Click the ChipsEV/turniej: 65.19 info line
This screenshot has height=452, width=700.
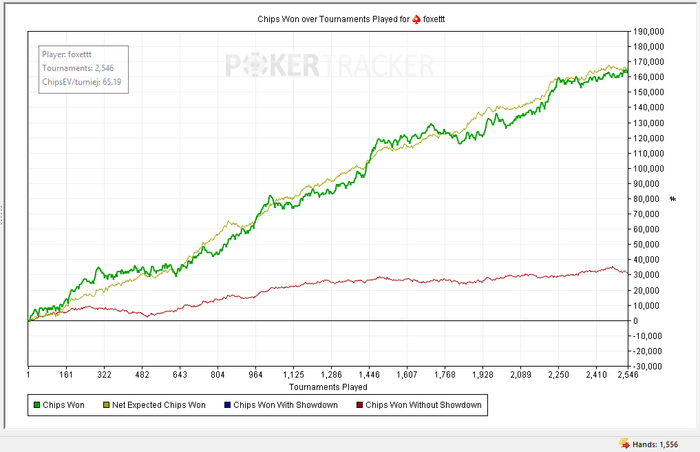tap(82, 82)
